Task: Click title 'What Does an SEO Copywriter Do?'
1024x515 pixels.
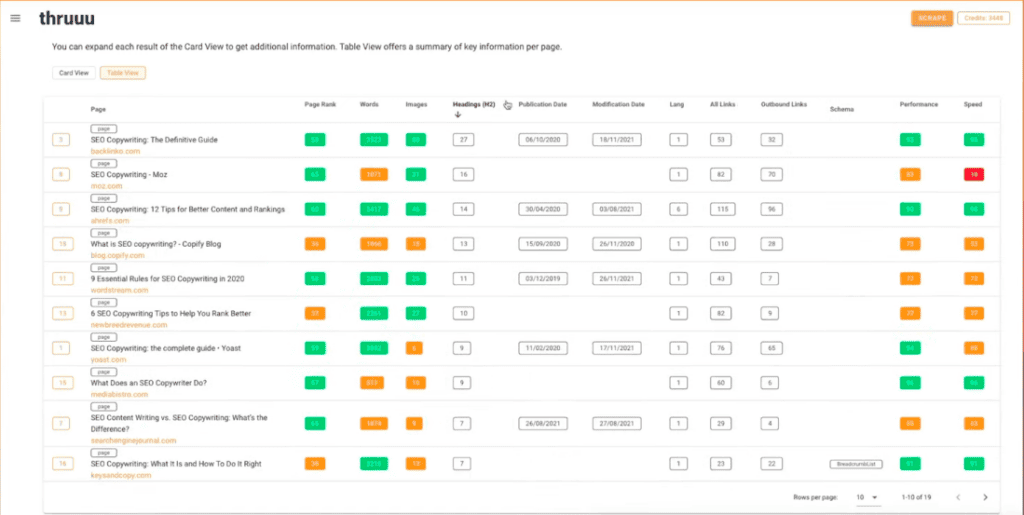Action: [149, 382]
